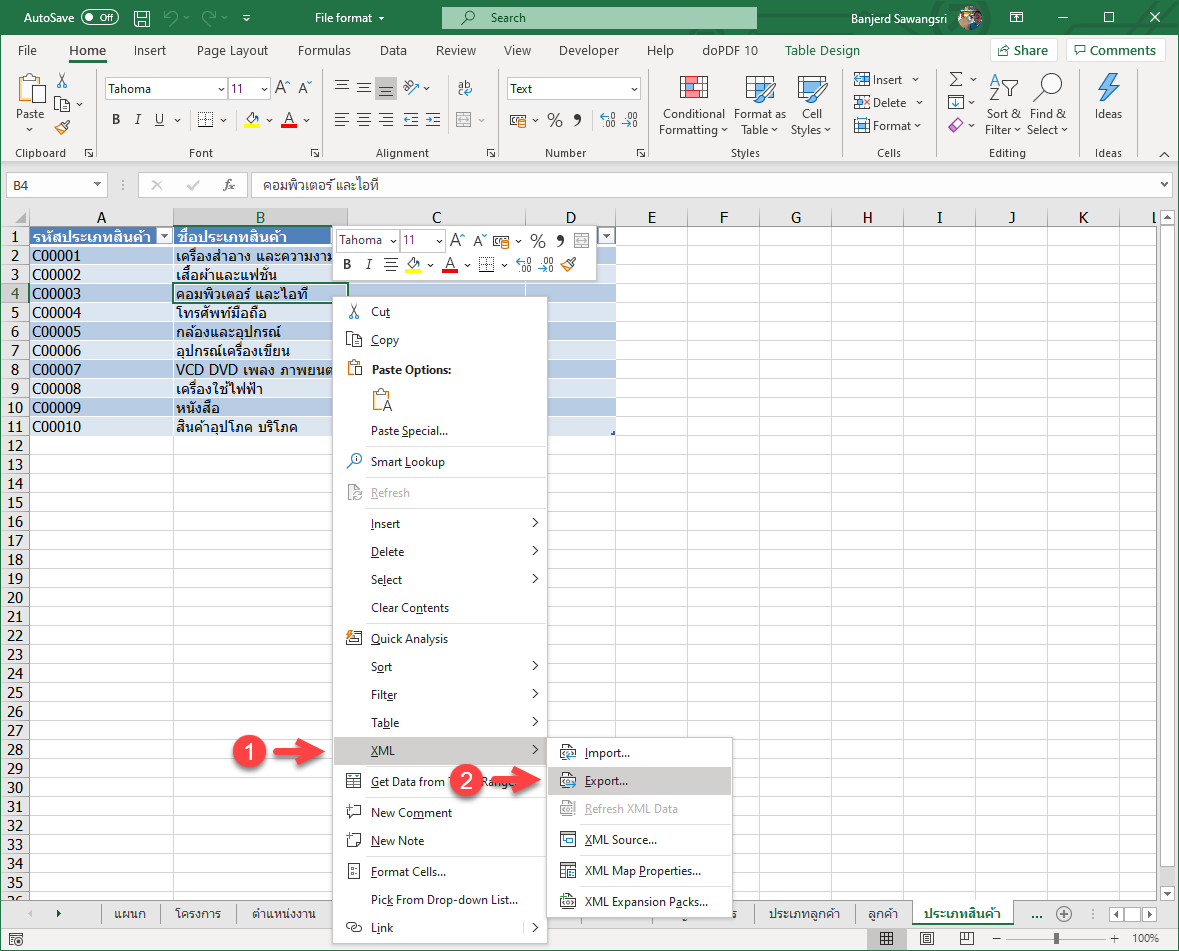
Task: Click the Comments button
Action: [x=1115, y=50]
